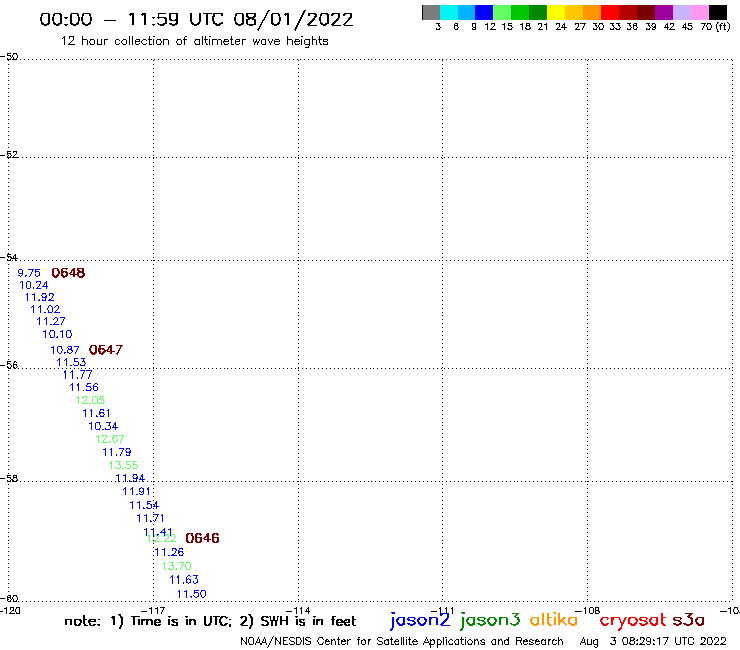Click the 11.94 wave height reading

130,478
